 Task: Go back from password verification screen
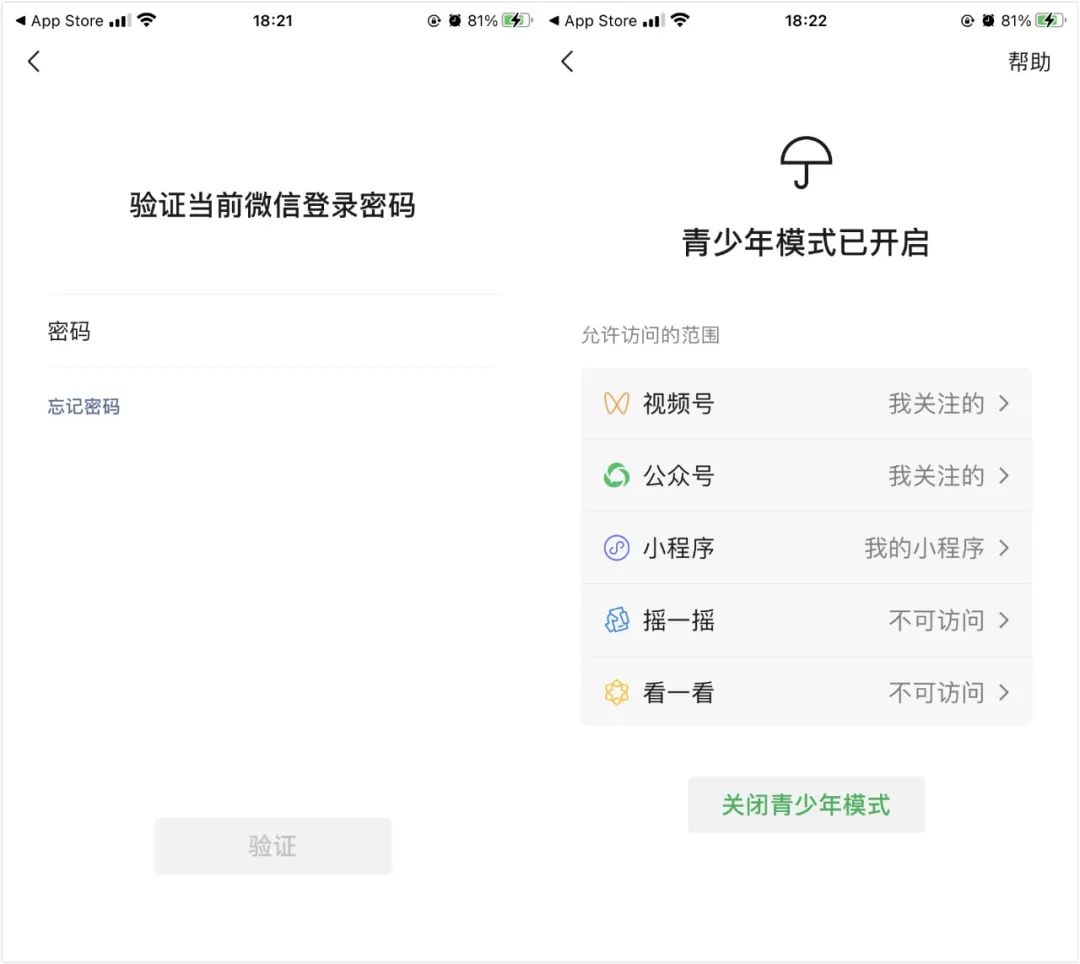(x=34, y=61)
